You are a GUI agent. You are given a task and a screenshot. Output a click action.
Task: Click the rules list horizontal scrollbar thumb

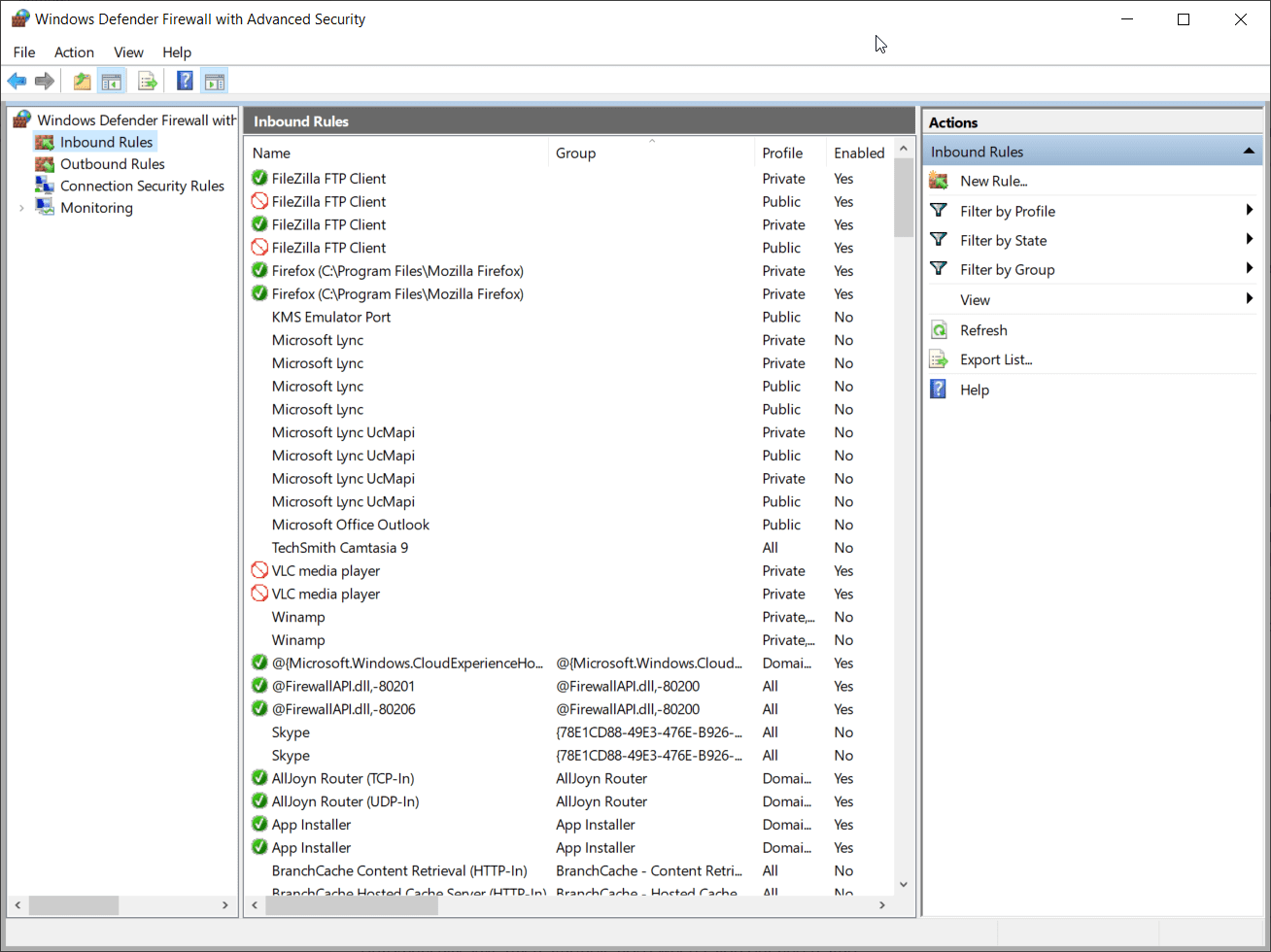pos(352,905)
